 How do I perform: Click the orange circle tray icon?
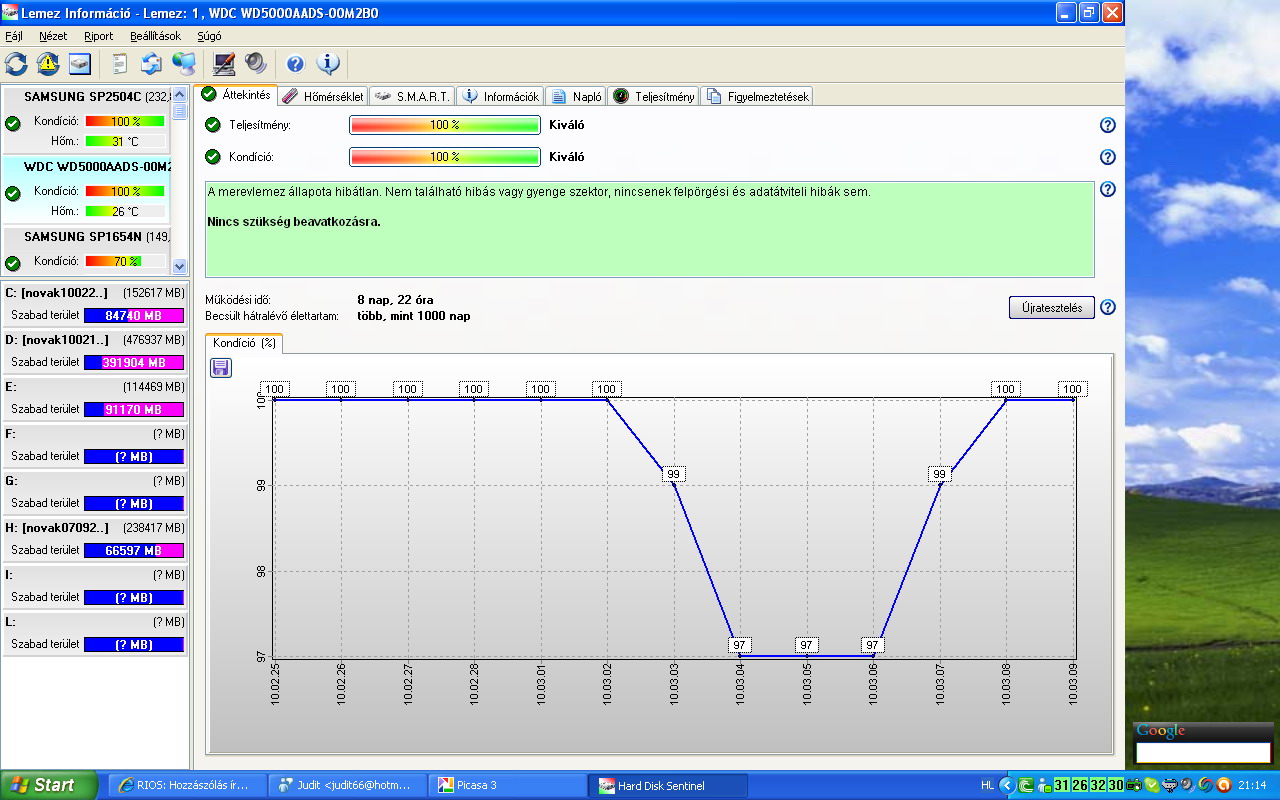click(x=1223, y=785)
